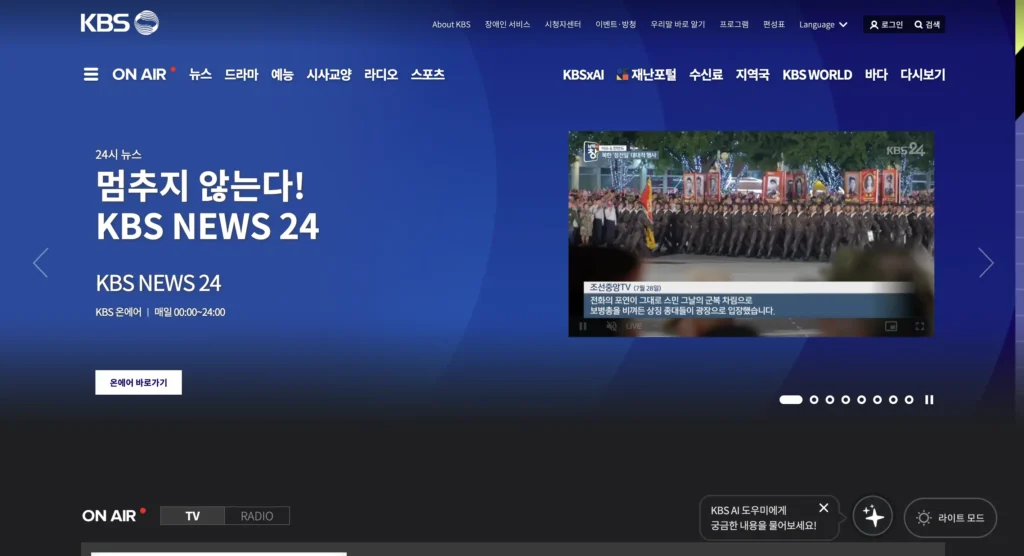This screenshot has height=556, width=1024.
Task: Open the 스포츠 menu
Action: pyautogui.click(x=427, y=74)
